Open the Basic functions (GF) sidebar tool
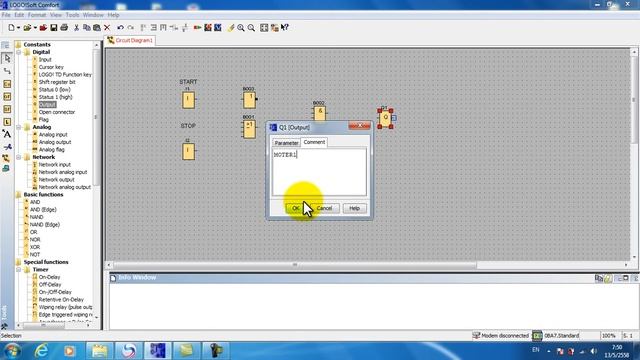Image resolution: width=640 pixels, height=360 pixels. click(7, 96)
